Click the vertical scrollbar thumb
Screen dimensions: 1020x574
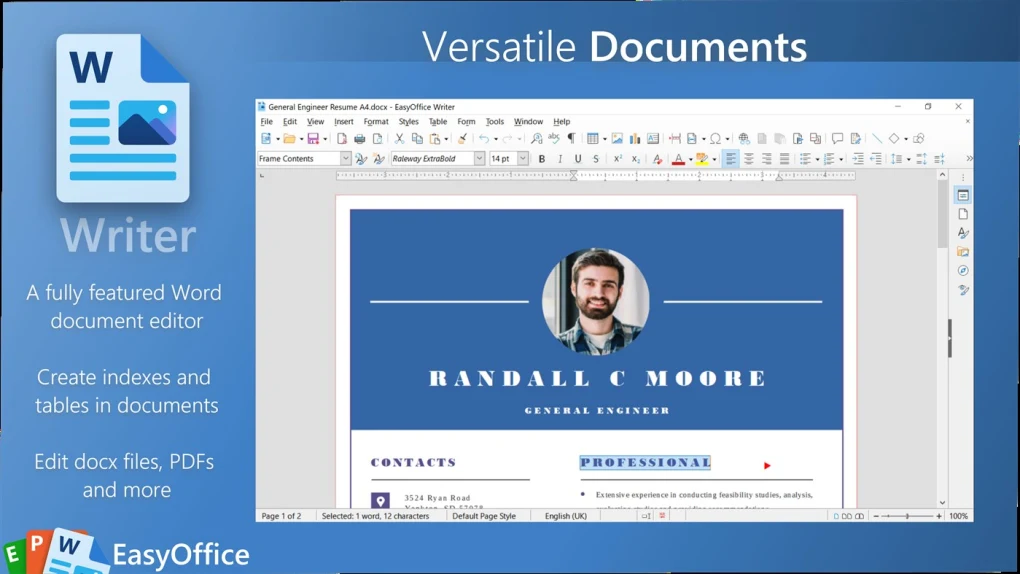943,214
